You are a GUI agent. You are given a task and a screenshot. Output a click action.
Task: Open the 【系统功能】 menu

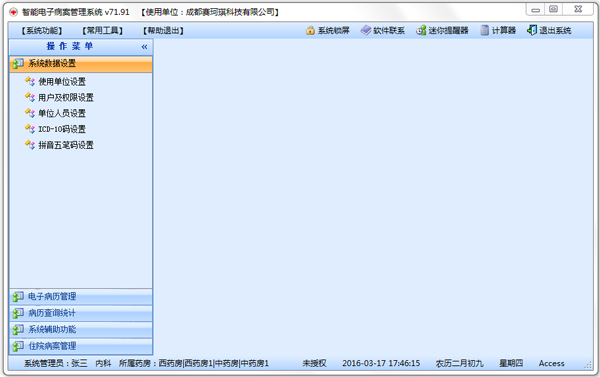click(41, 31)
